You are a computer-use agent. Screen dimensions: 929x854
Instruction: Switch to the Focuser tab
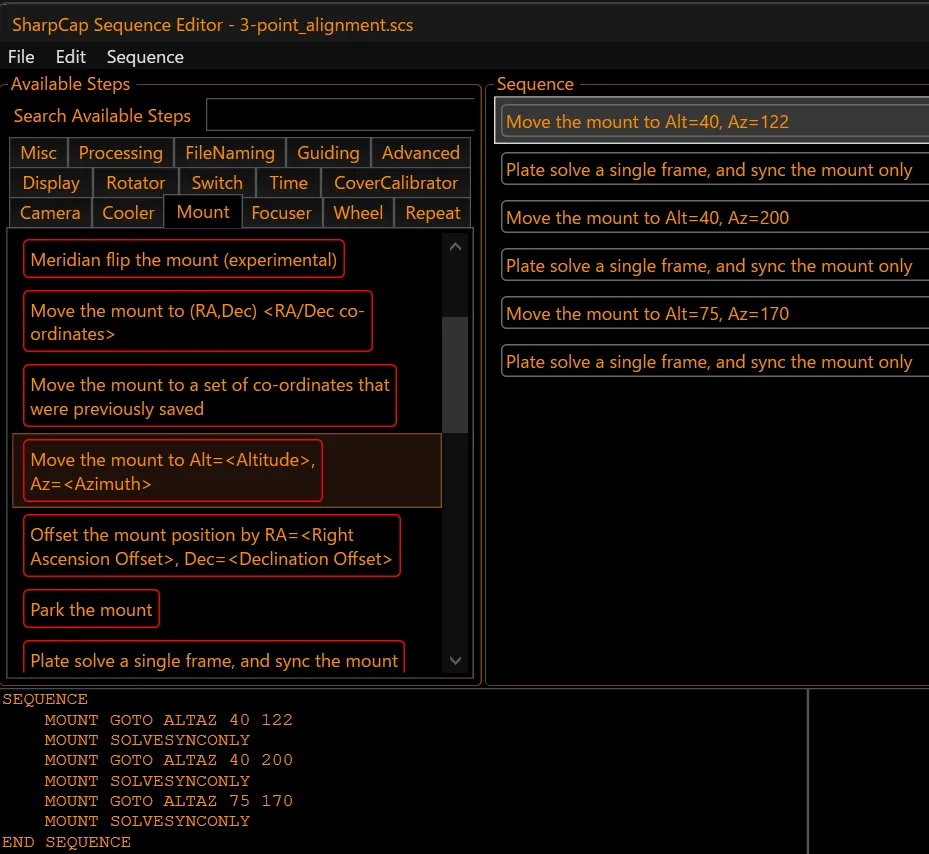coord(281,213)
